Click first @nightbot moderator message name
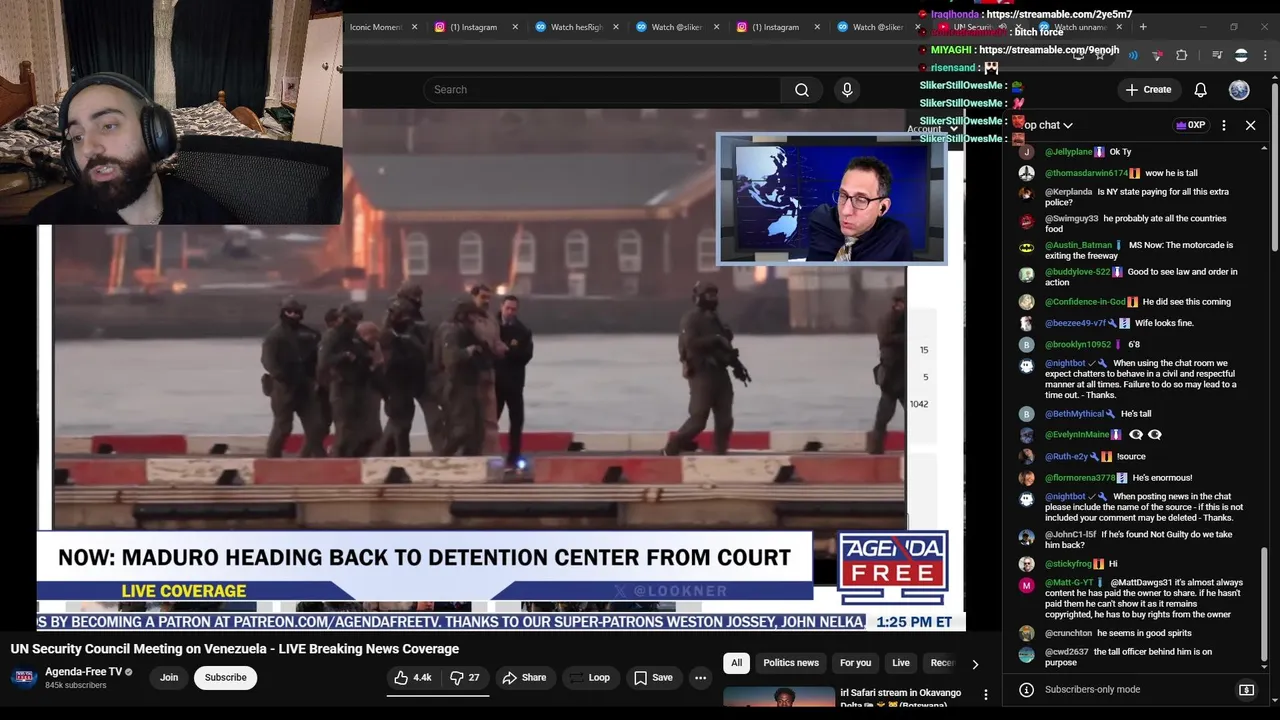Screen dimensions: 1280x720 [1065, 364]
